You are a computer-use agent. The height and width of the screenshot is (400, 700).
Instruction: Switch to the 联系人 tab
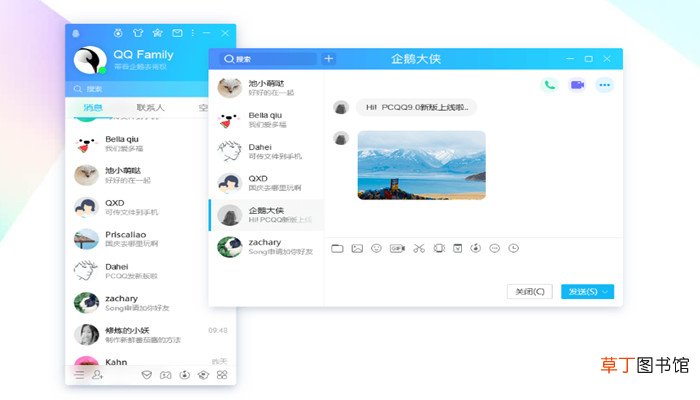pyautogui.click(x=150, y=108)
